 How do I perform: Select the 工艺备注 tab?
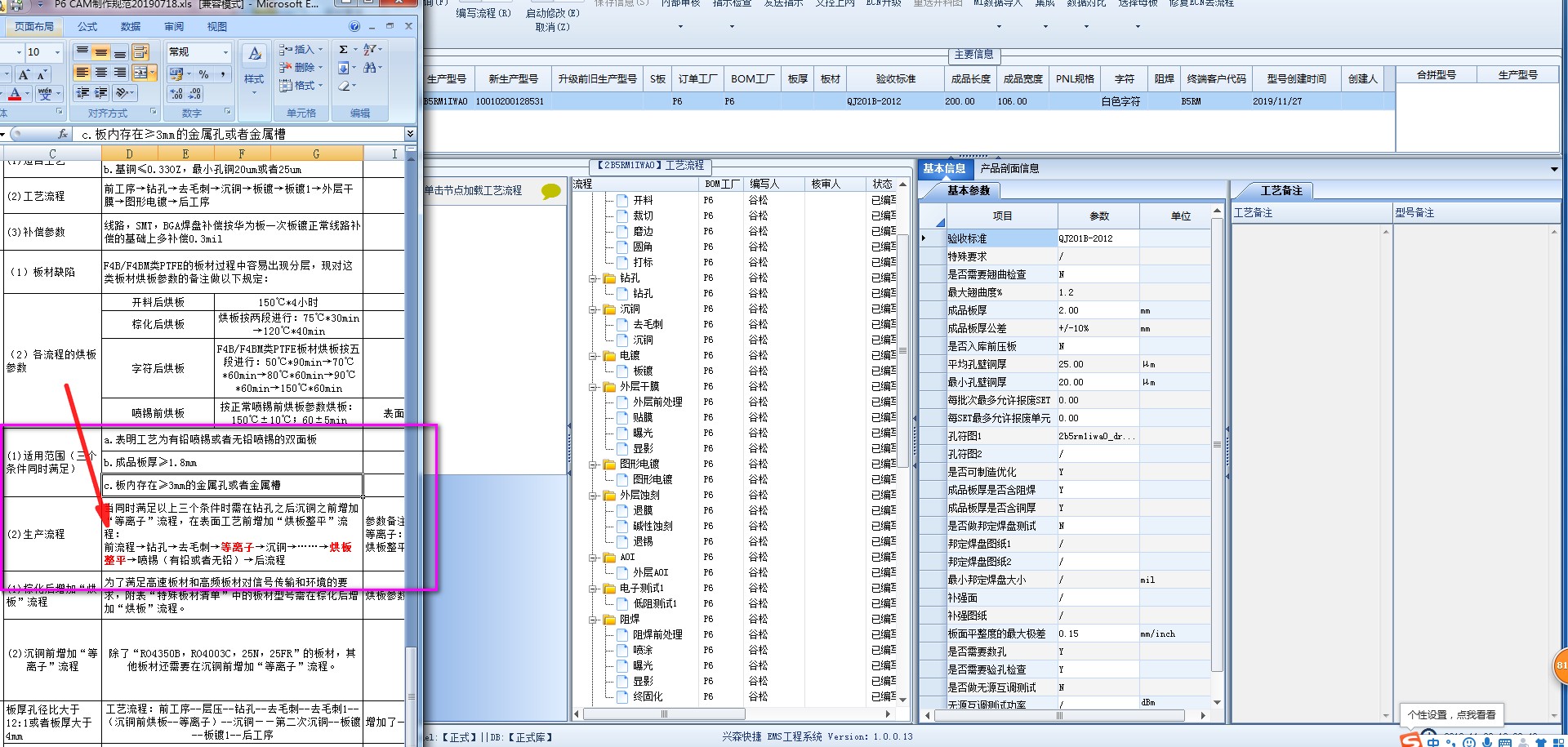coord(1281,190)
